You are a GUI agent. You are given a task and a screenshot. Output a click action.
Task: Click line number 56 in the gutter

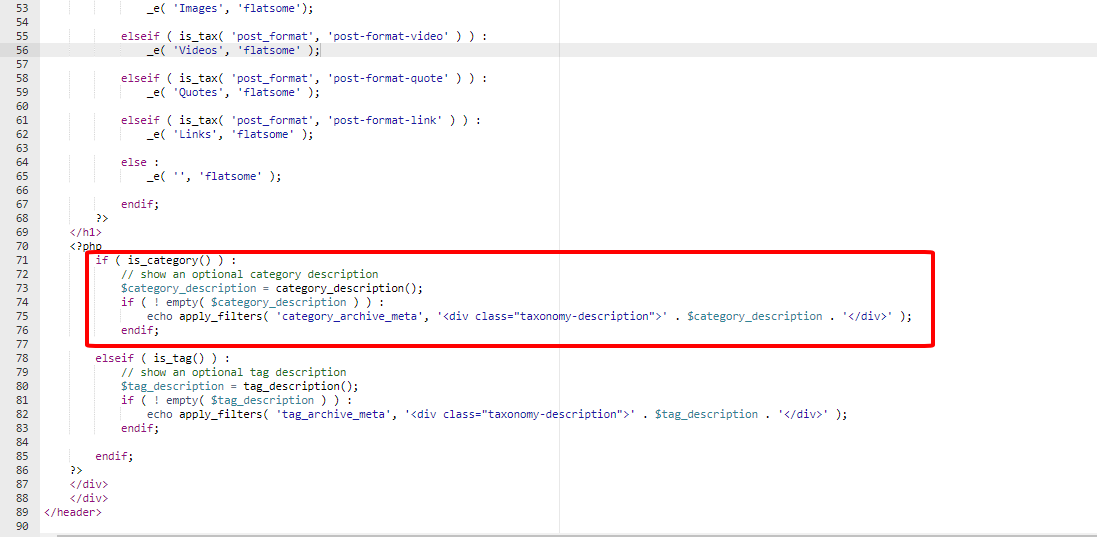[x=21, y=50]
